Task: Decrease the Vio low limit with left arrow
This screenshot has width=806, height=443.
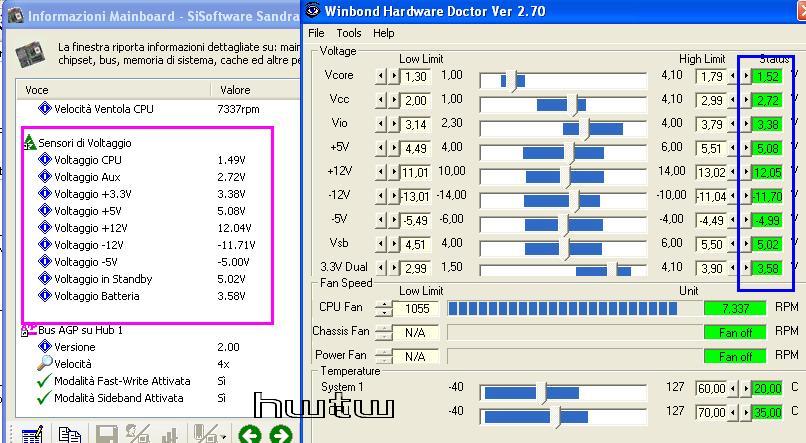Action: (x=381, y=124)
